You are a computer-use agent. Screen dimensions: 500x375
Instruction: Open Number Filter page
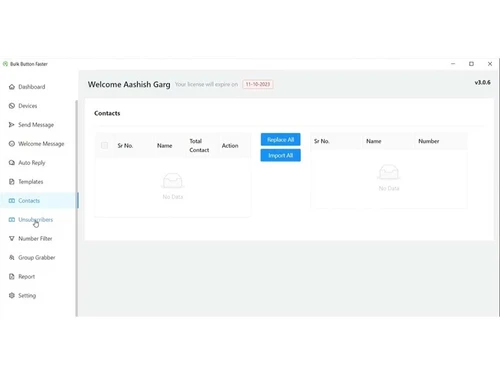35,239
